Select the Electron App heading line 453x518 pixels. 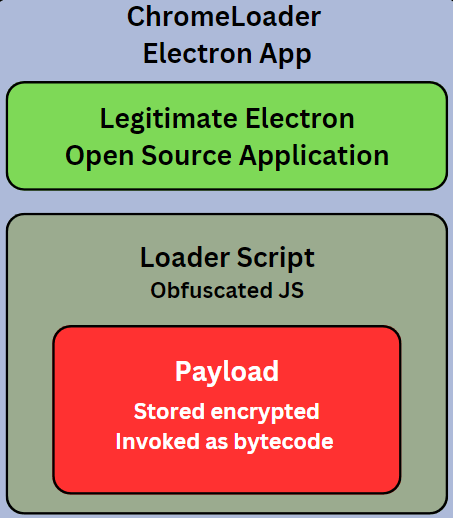227,54
